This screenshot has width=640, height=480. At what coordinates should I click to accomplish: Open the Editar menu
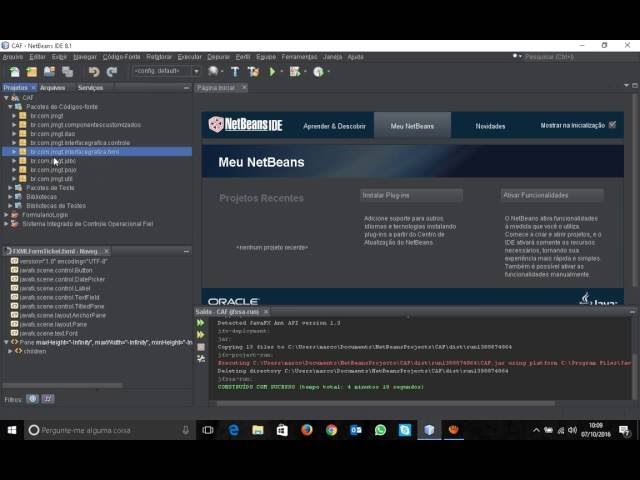[37, 57]
